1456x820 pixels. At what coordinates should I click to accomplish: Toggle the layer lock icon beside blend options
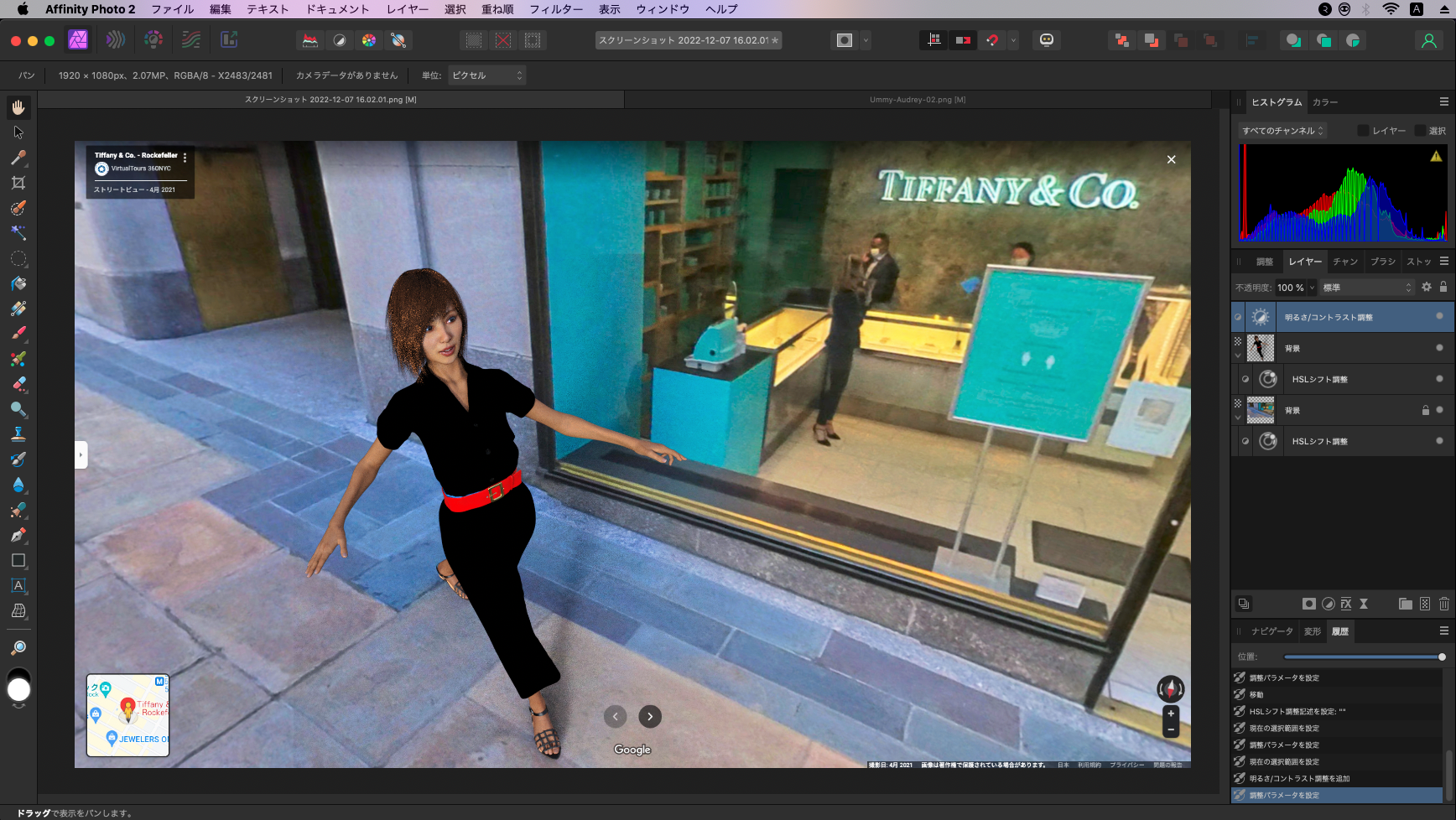click(x=1443, y=287)
